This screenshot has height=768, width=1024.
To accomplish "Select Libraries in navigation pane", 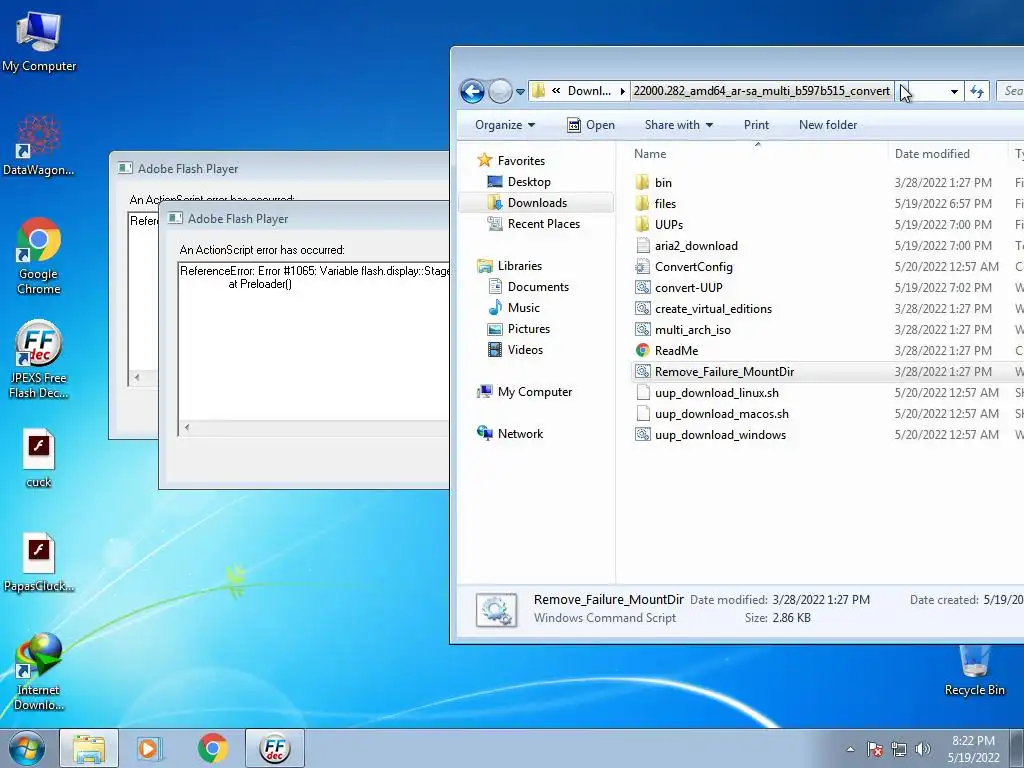I will tap(519, 266).
